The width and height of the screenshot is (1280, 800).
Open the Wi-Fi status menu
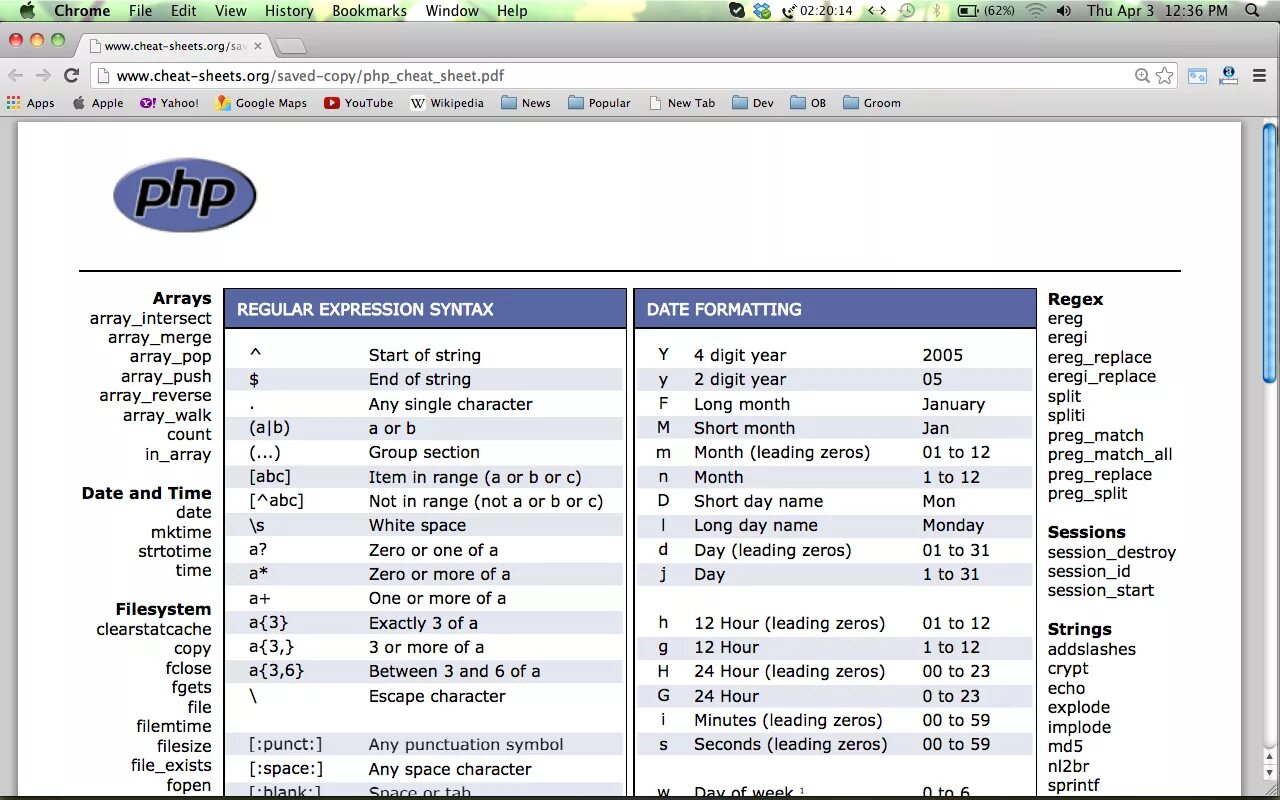[1035, 11]
